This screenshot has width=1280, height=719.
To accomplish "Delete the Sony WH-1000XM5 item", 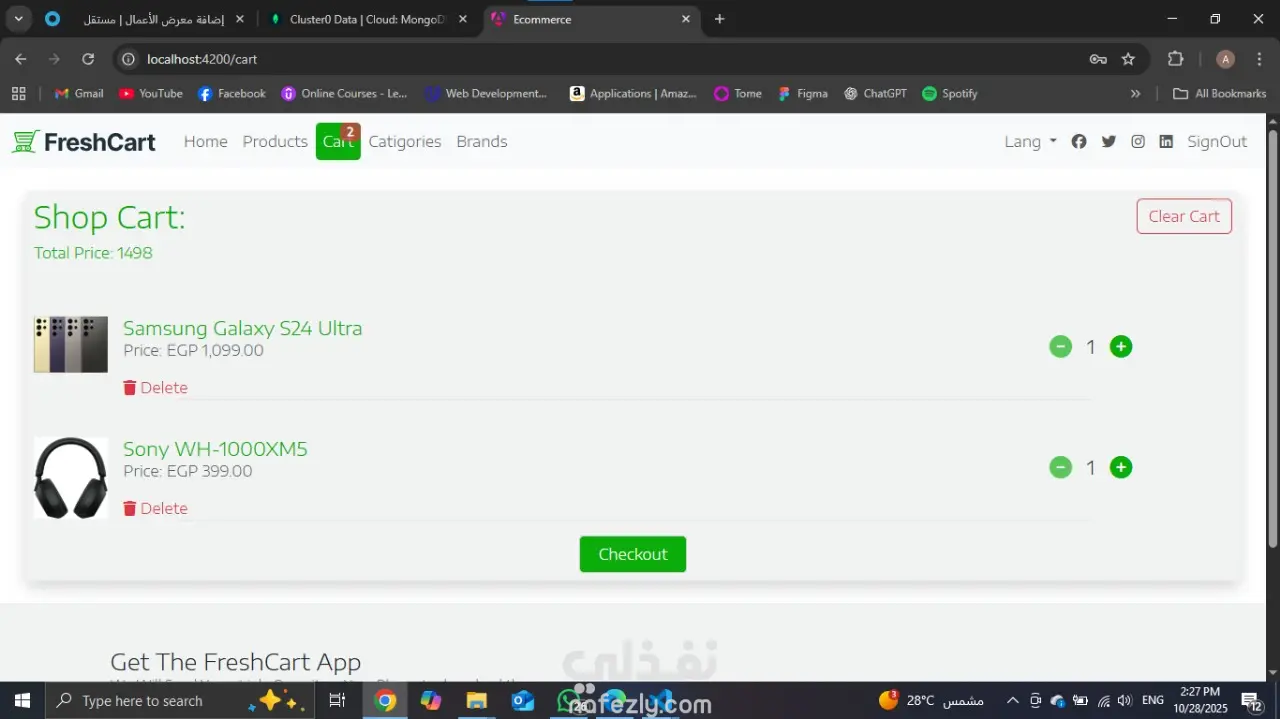I will click(155, 508).
